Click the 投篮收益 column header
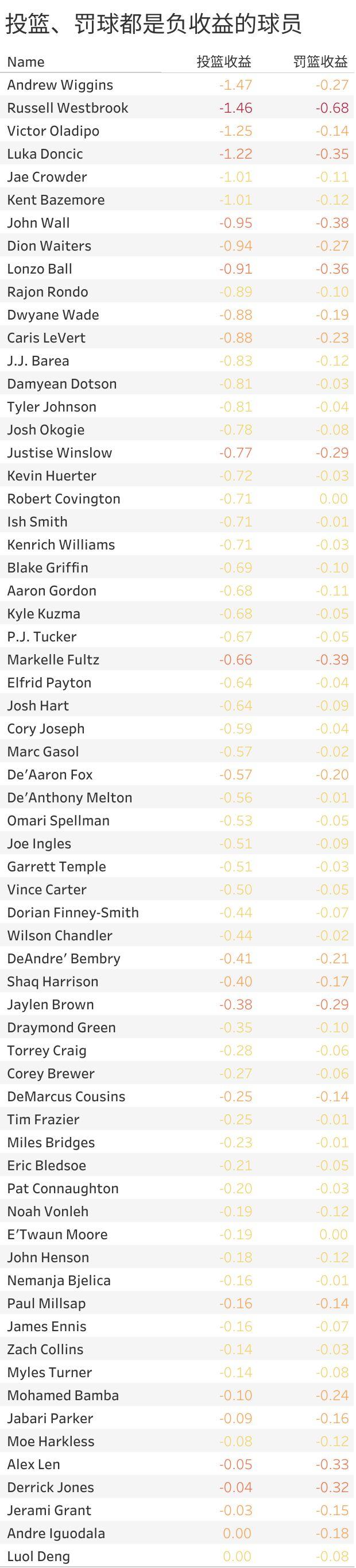The width and height of the screenshot is (356, 1568). click(224, 62)
